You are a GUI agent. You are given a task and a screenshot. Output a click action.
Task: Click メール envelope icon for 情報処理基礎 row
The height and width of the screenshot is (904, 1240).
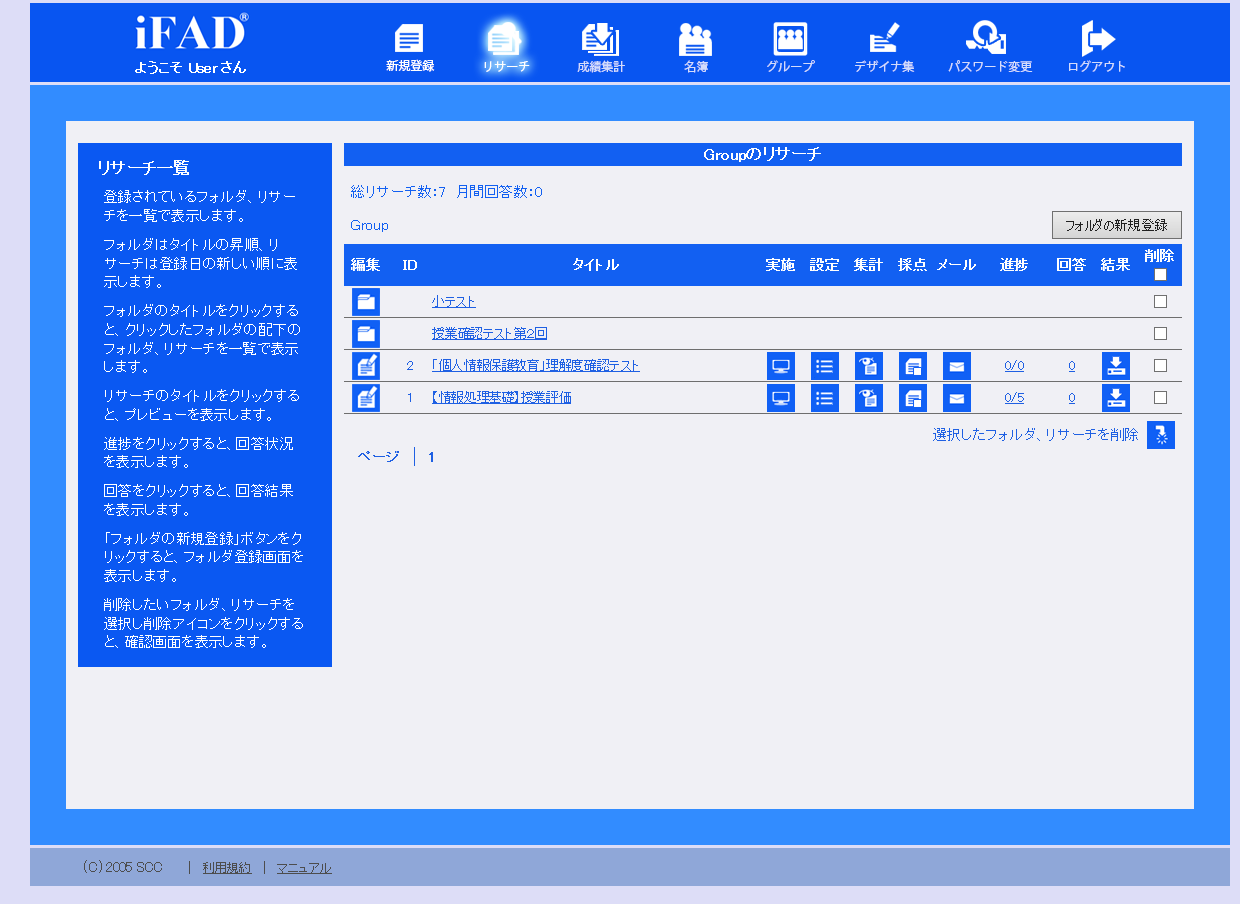957,398
